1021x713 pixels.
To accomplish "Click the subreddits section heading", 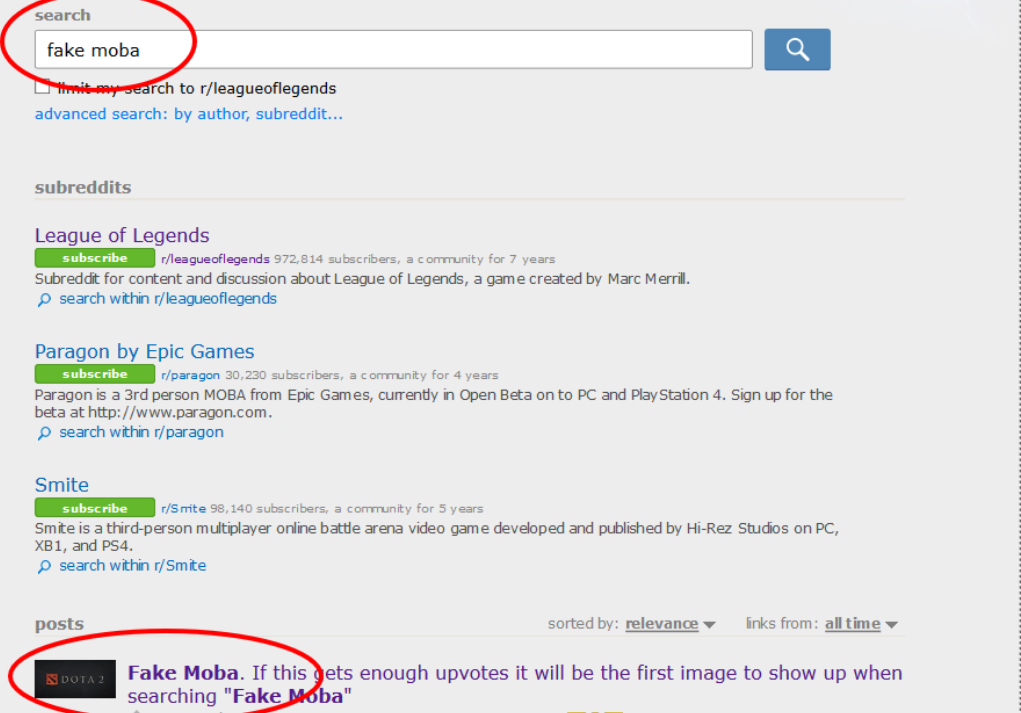I will point(83,188).
